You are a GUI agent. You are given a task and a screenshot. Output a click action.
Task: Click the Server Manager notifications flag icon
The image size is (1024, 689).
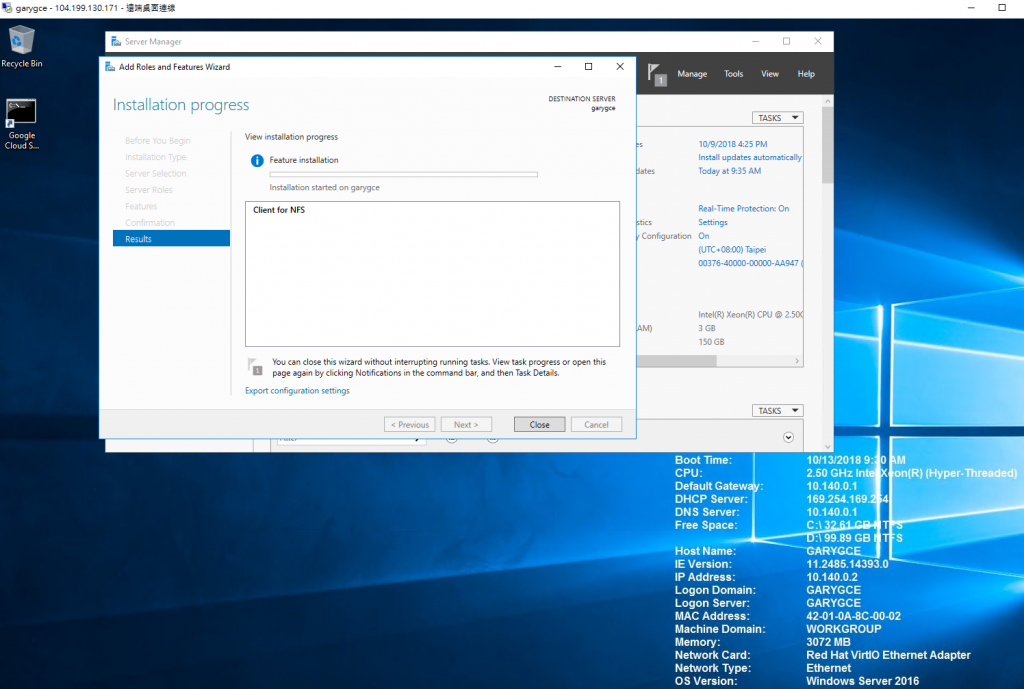coord(656,74)
